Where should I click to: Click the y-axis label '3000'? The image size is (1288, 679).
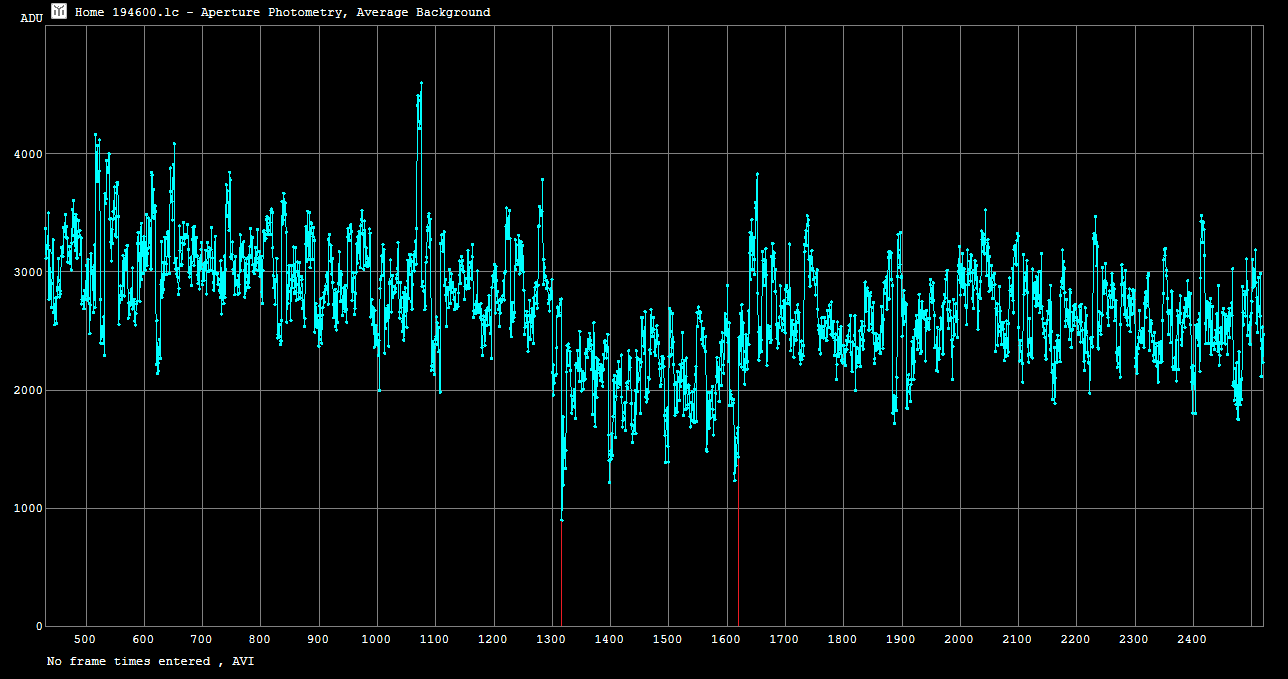27,272
